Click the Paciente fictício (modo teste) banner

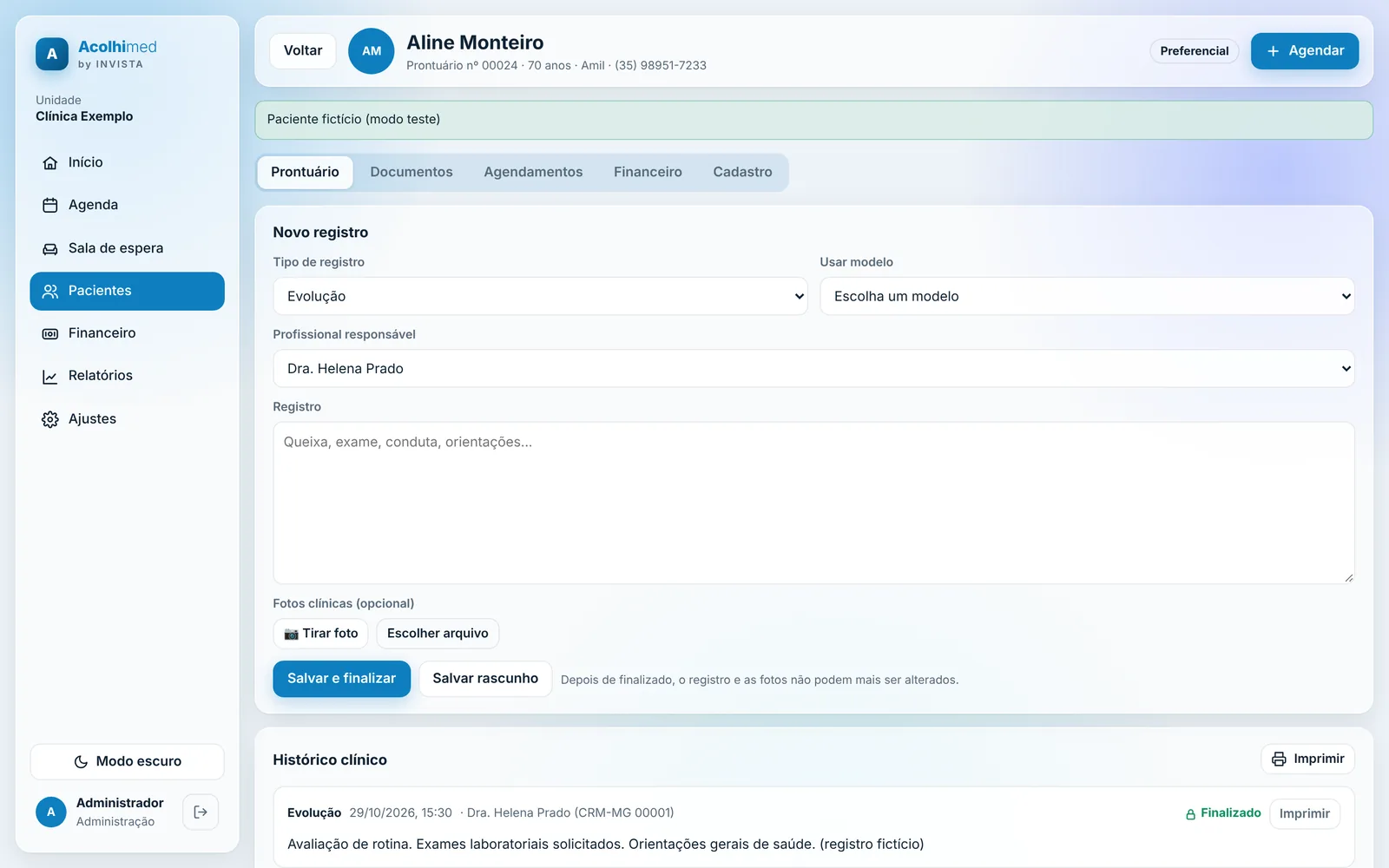[813, 120]
